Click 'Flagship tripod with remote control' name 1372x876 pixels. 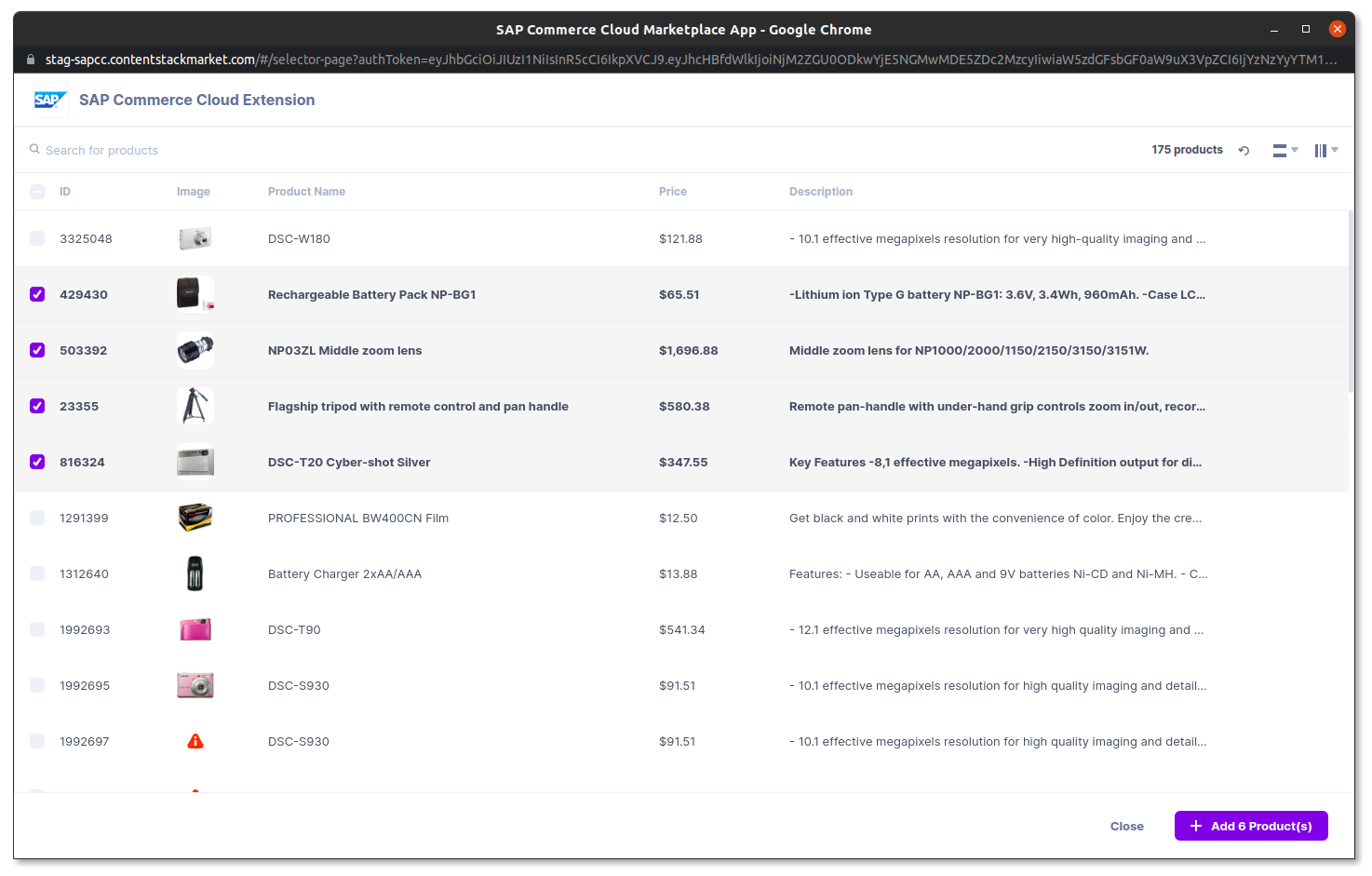pyautogui.click(x=418, y=407)
